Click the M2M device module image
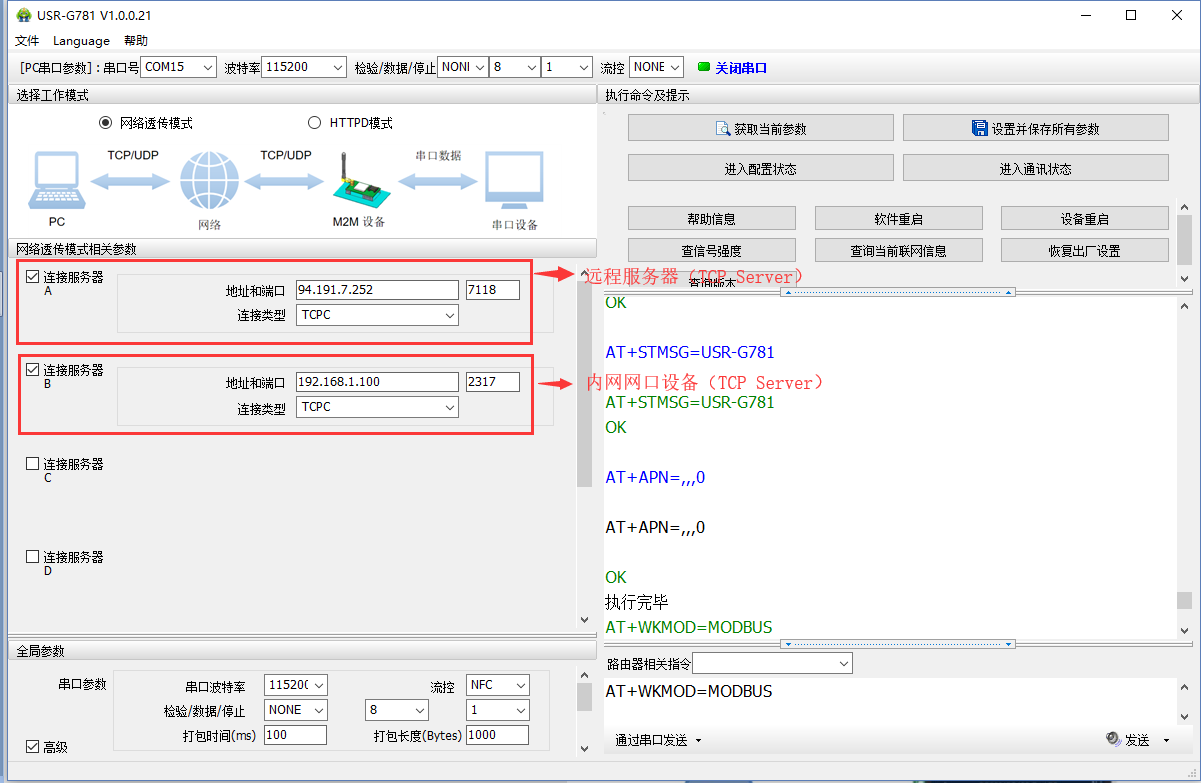This screenshot has width=1201, height=783. click(x=358, y=183)
